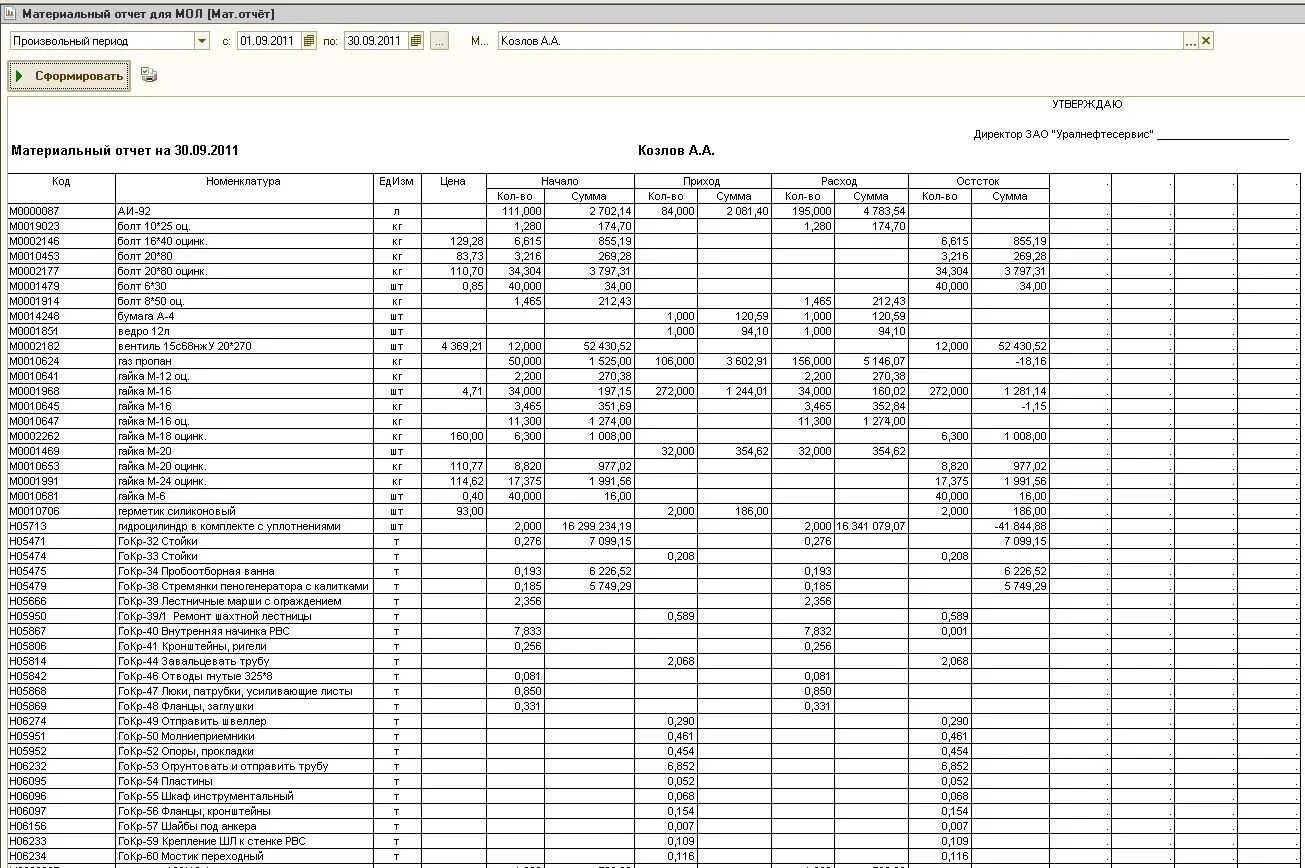This screenshot has height=868, width=1305.
Task: Select the ГоКр-34 Пробоотборная ванна cell
Action: pyautogui.click(x=244, y=571)
